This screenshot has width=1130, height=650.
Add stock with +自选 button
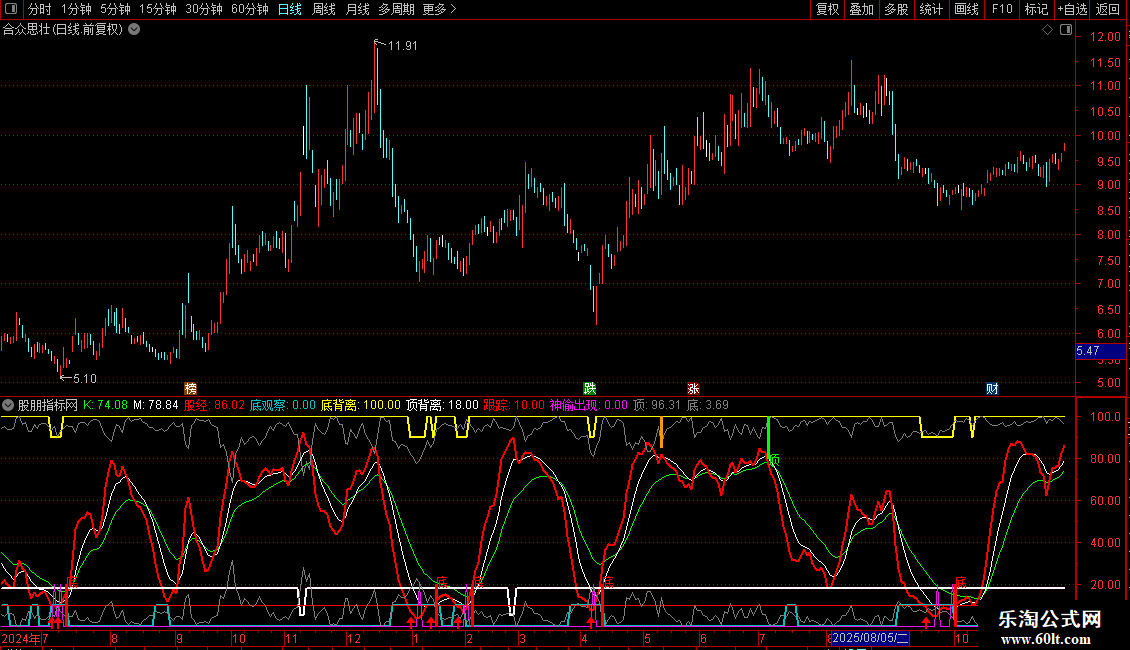[1071, 9]
